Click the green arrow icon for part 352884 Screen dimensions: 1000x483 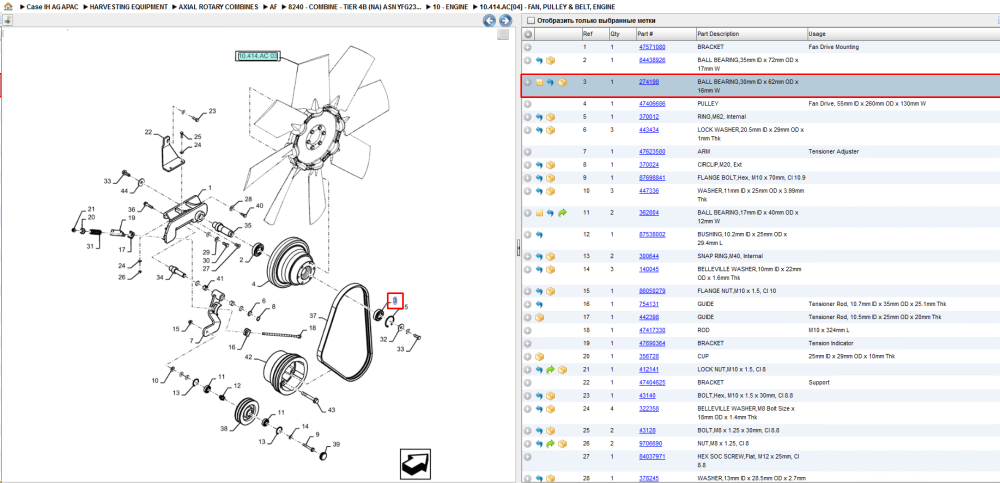click(x=562, y=212)
